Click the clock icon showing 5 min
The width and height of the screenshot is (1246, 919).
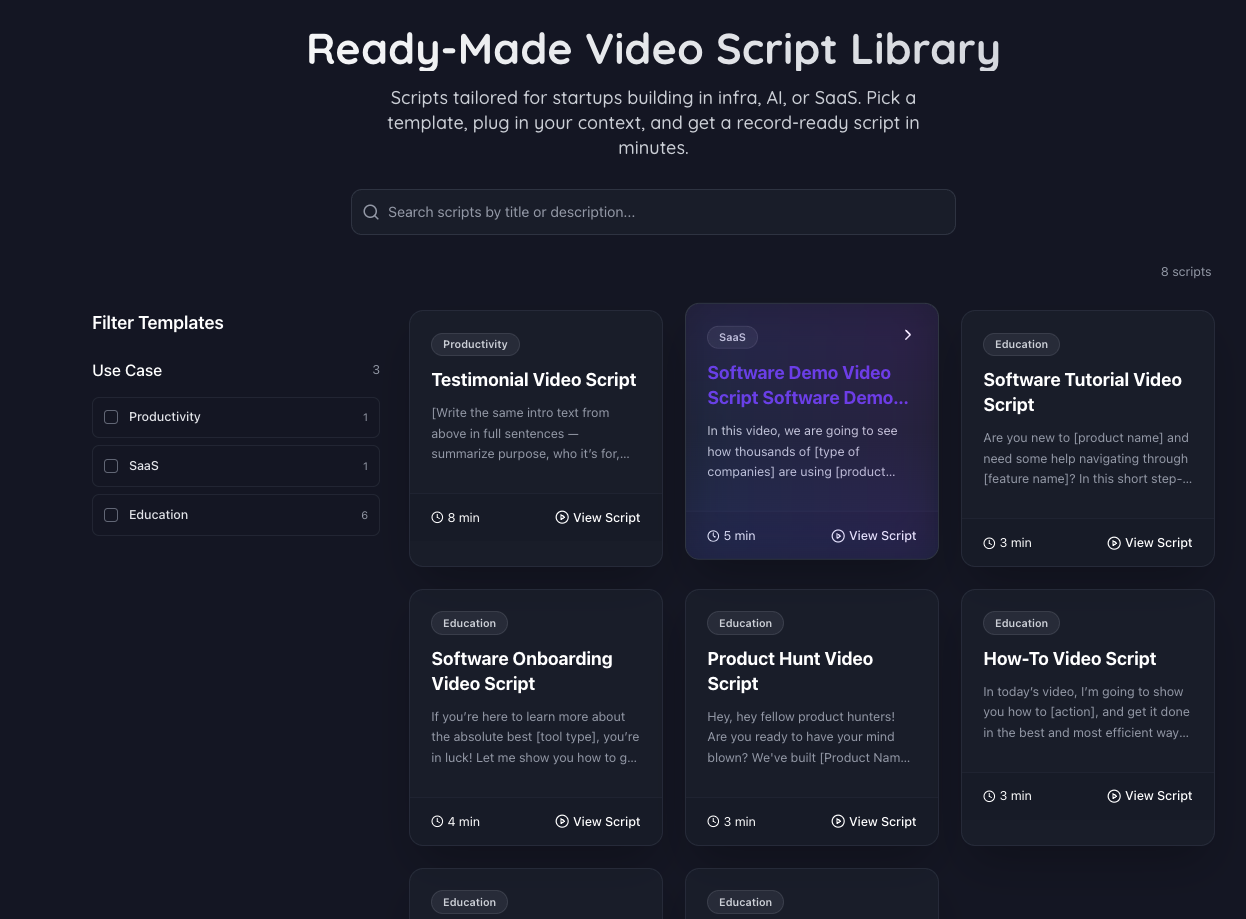713,536
